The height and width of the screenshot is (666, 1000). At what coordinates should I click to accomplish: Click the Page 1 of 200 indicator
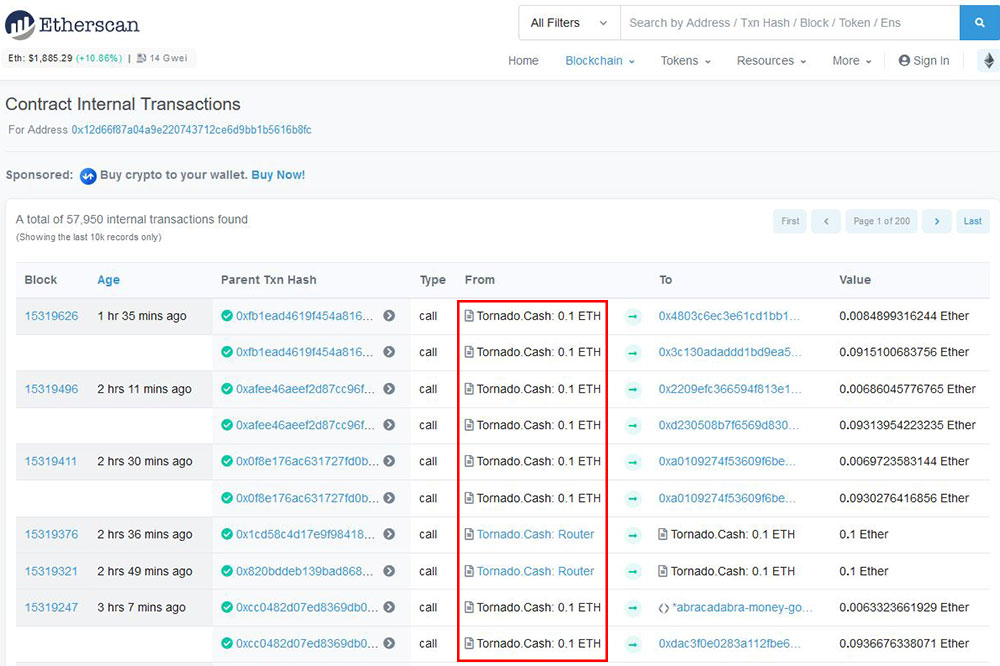click(881, 221)
